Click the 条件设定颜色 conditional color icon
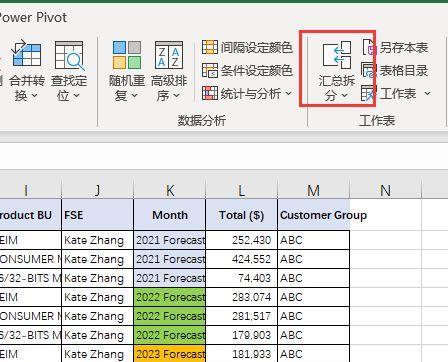 [x=210, y=70]
